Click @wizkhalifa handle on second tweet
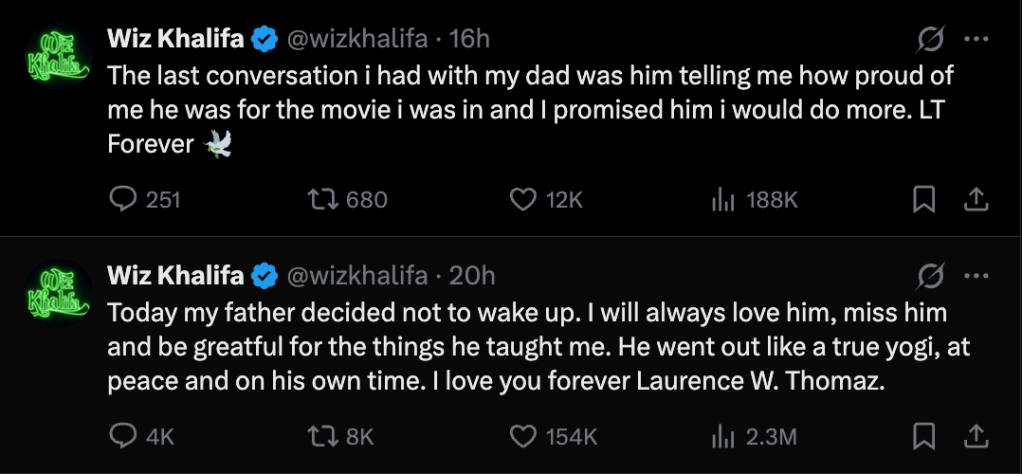1022x474 pixels. (357, 275)
